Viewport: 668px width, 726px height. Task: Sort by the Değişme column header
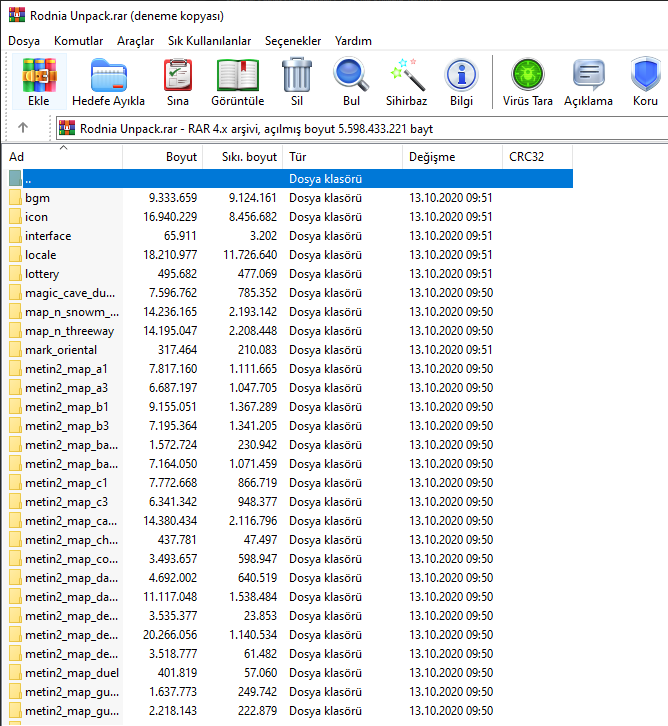452,157
